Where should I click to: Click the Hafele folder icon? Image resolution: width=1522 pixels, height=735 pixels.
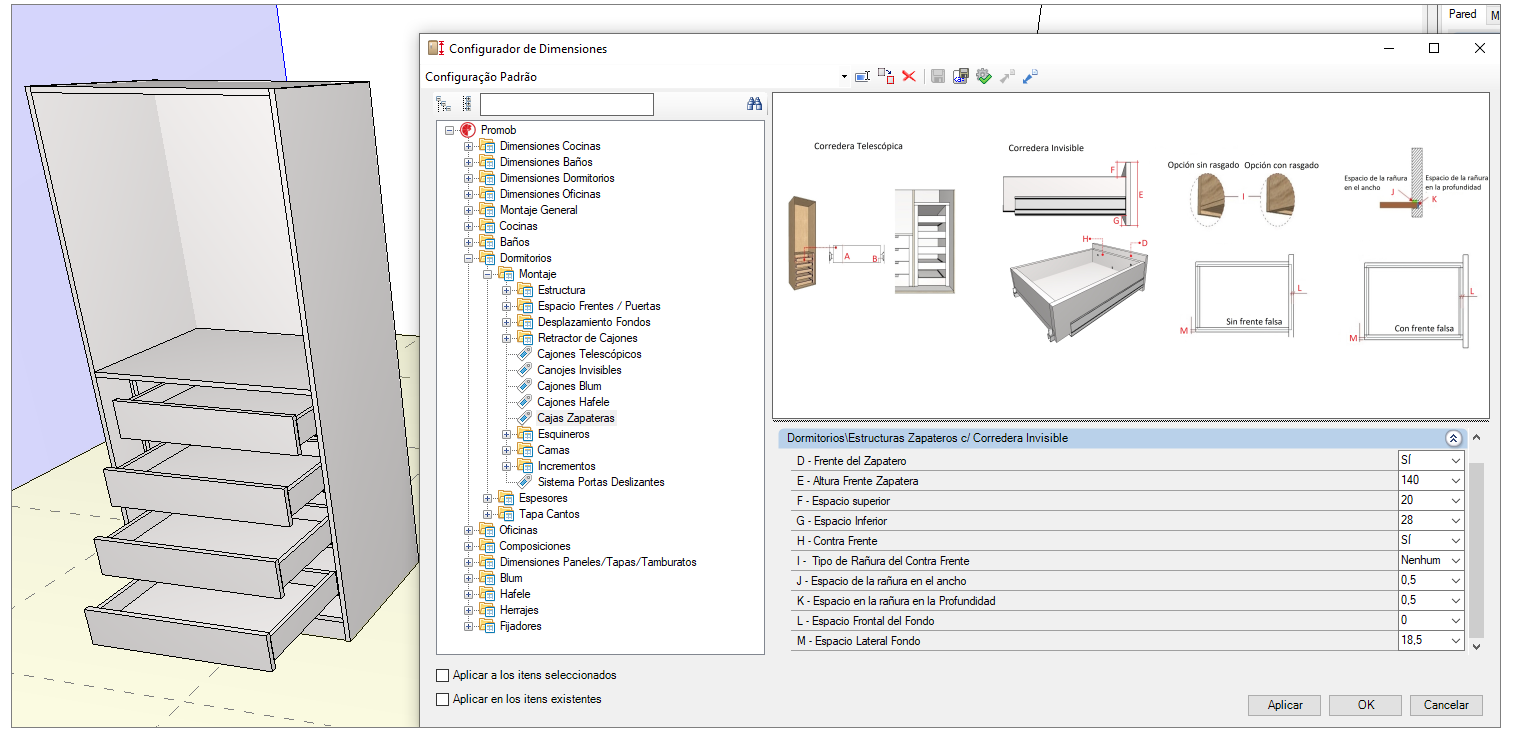[x=487, y=594]
